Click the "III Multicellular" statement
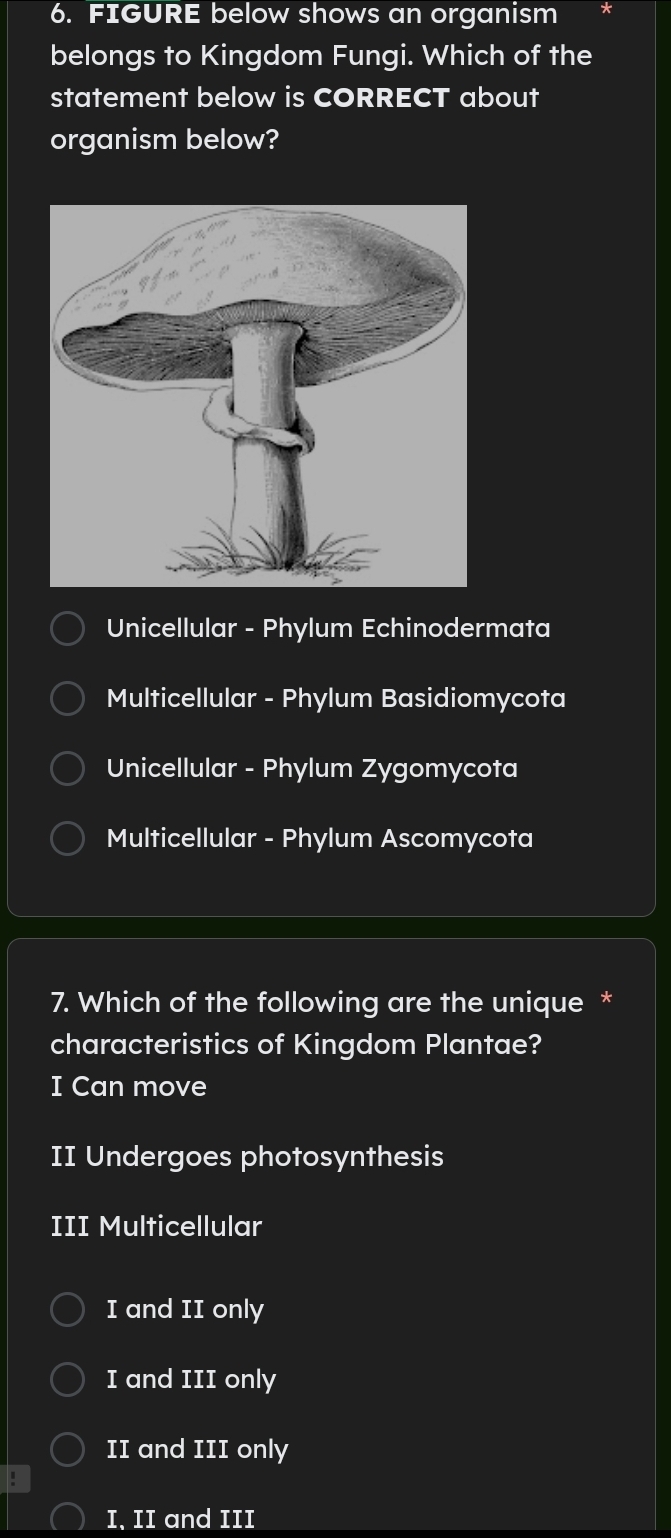 (156, 1226)
